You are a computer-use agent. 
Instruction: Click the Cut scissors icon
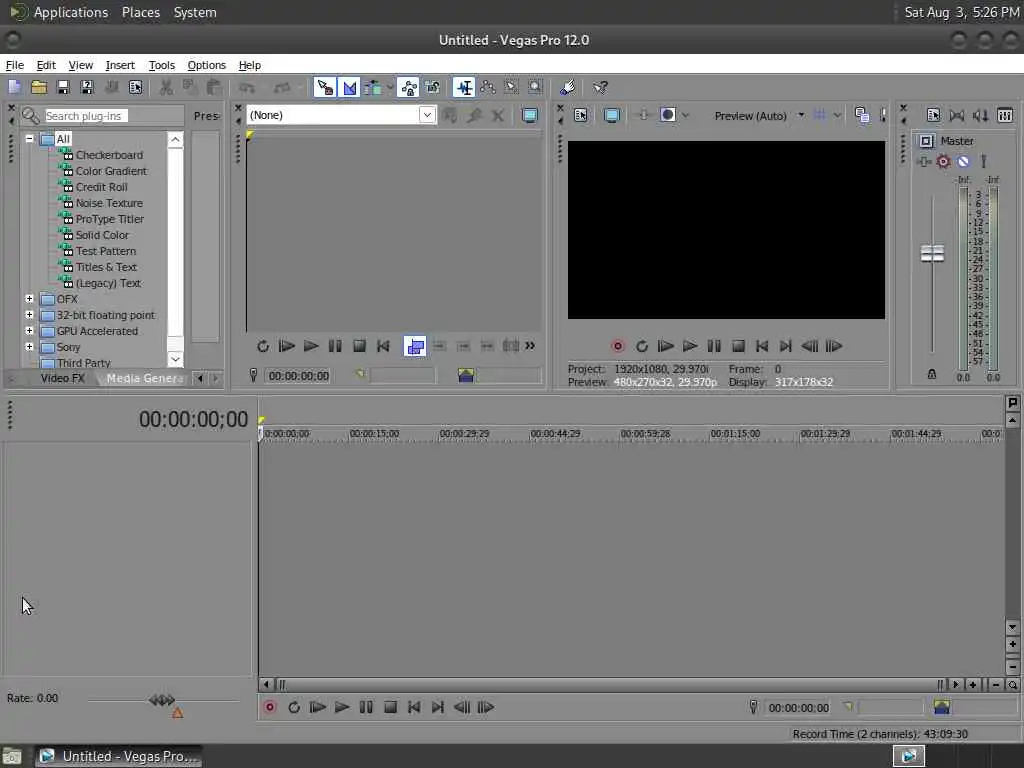pos(166,88)
